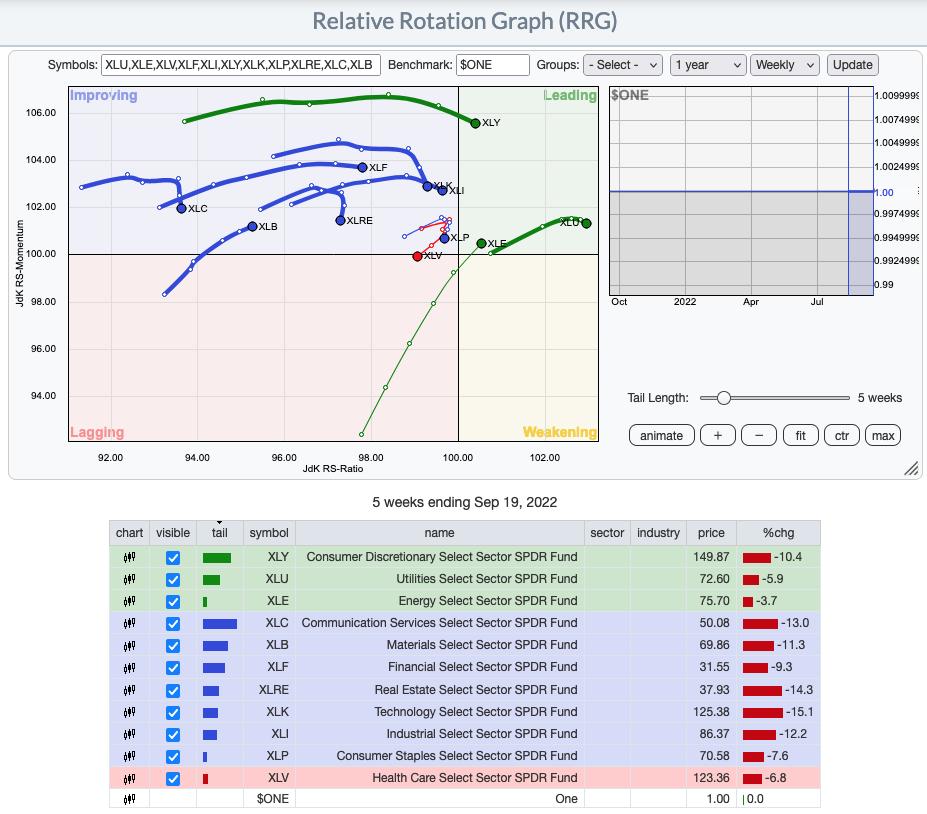Open the chart icon for XLP row
This screenshot has width=927, height=814.
pyautogui.click(x=129, y=756)
